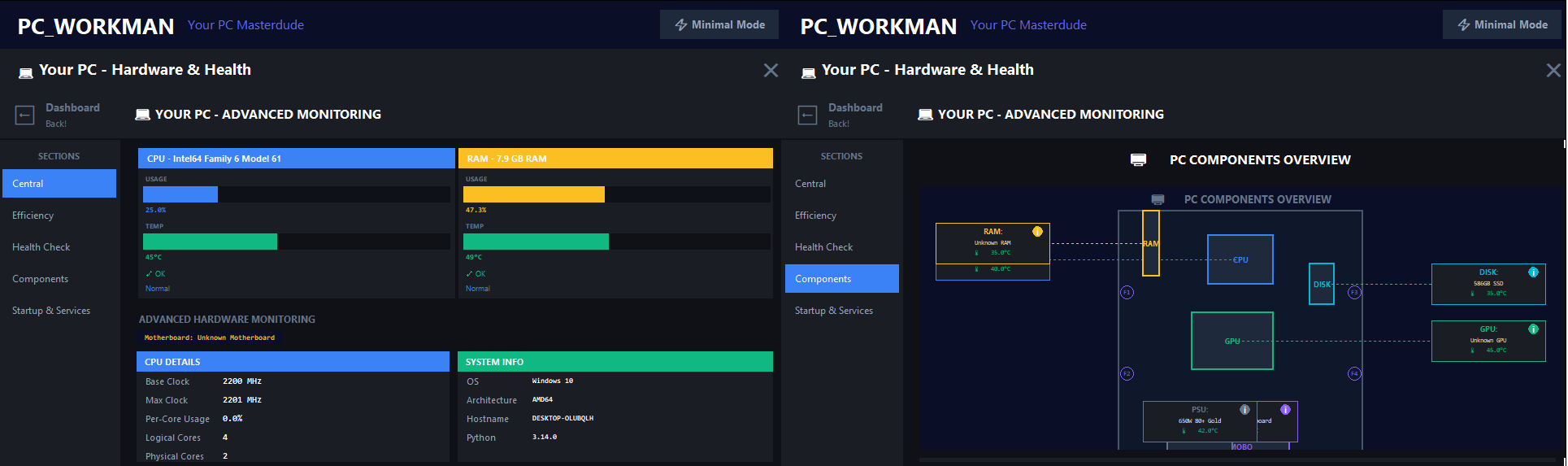Select the F4 fan marker on motherboard diagram
The height and width of the screenshot is (466, 1568).
tap(1354, 373)
